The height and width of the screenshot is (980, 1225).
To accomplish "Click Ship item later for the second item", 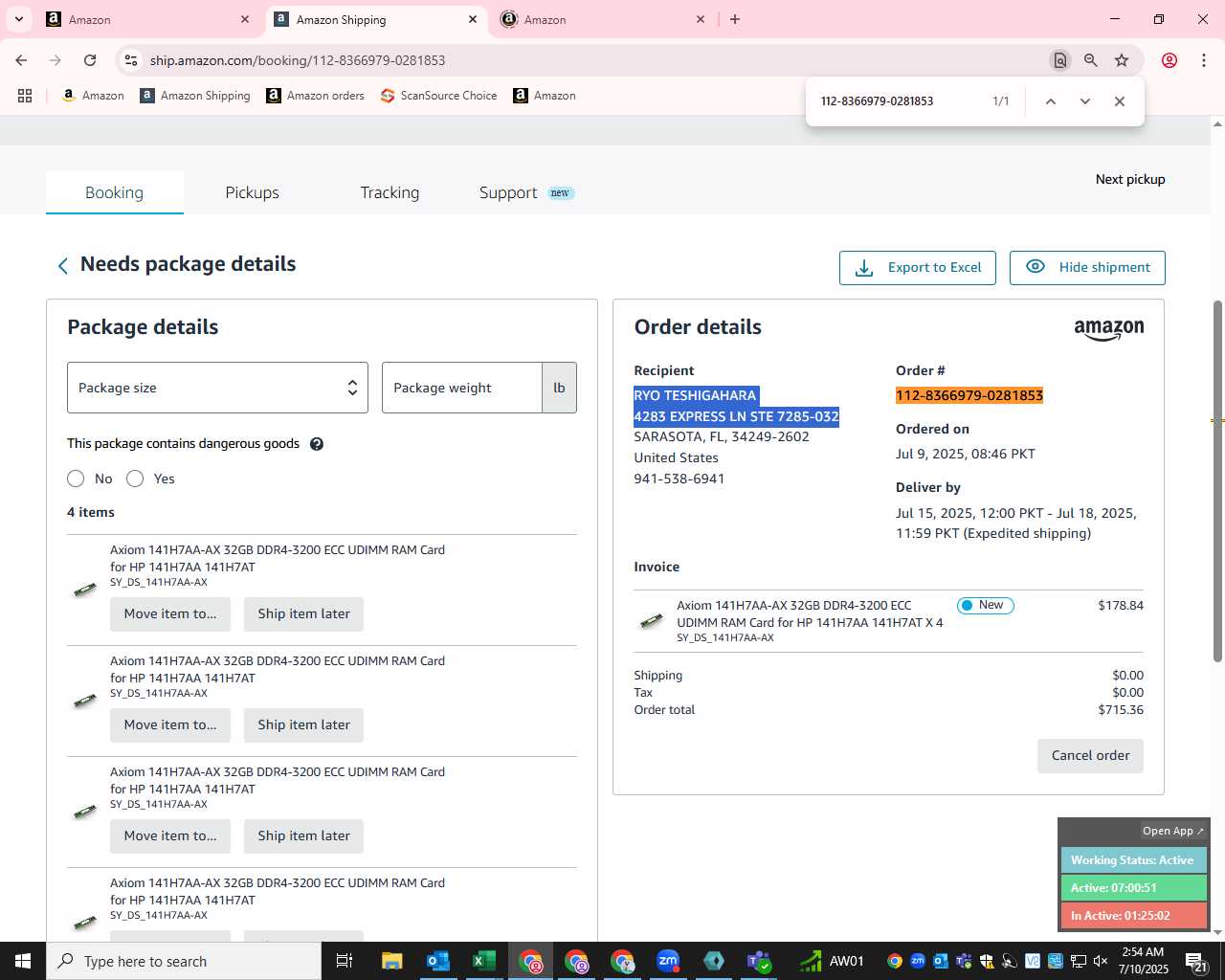I will [x=303, y=725].
